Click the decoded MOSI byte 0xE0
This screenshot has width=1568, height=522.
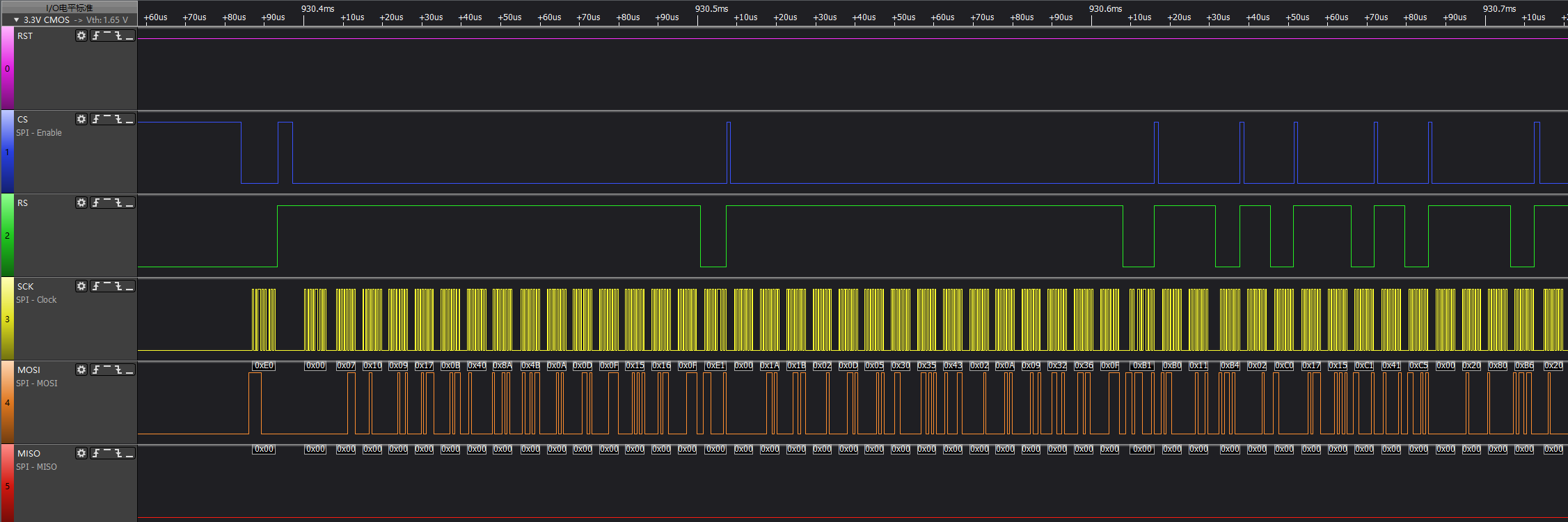click(x=264, y=365)
